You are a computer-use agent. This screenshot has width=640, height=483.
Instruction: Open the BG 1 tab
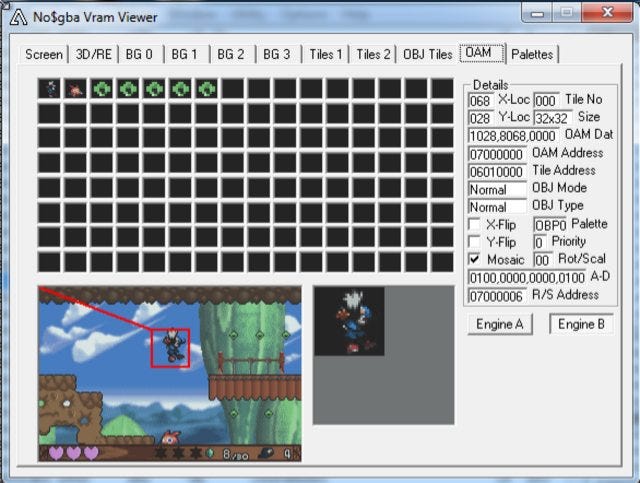(184, 54)
